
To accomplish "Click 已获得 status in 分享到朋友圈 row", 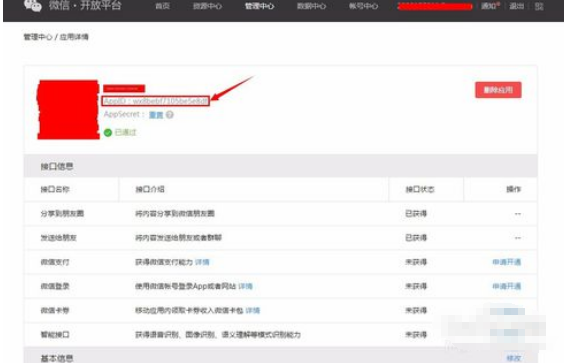I will (416, 213).
